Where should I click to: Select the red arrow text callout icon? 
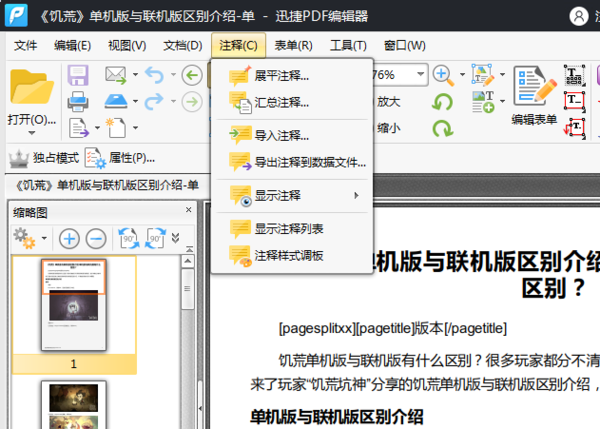click(574, 128)
